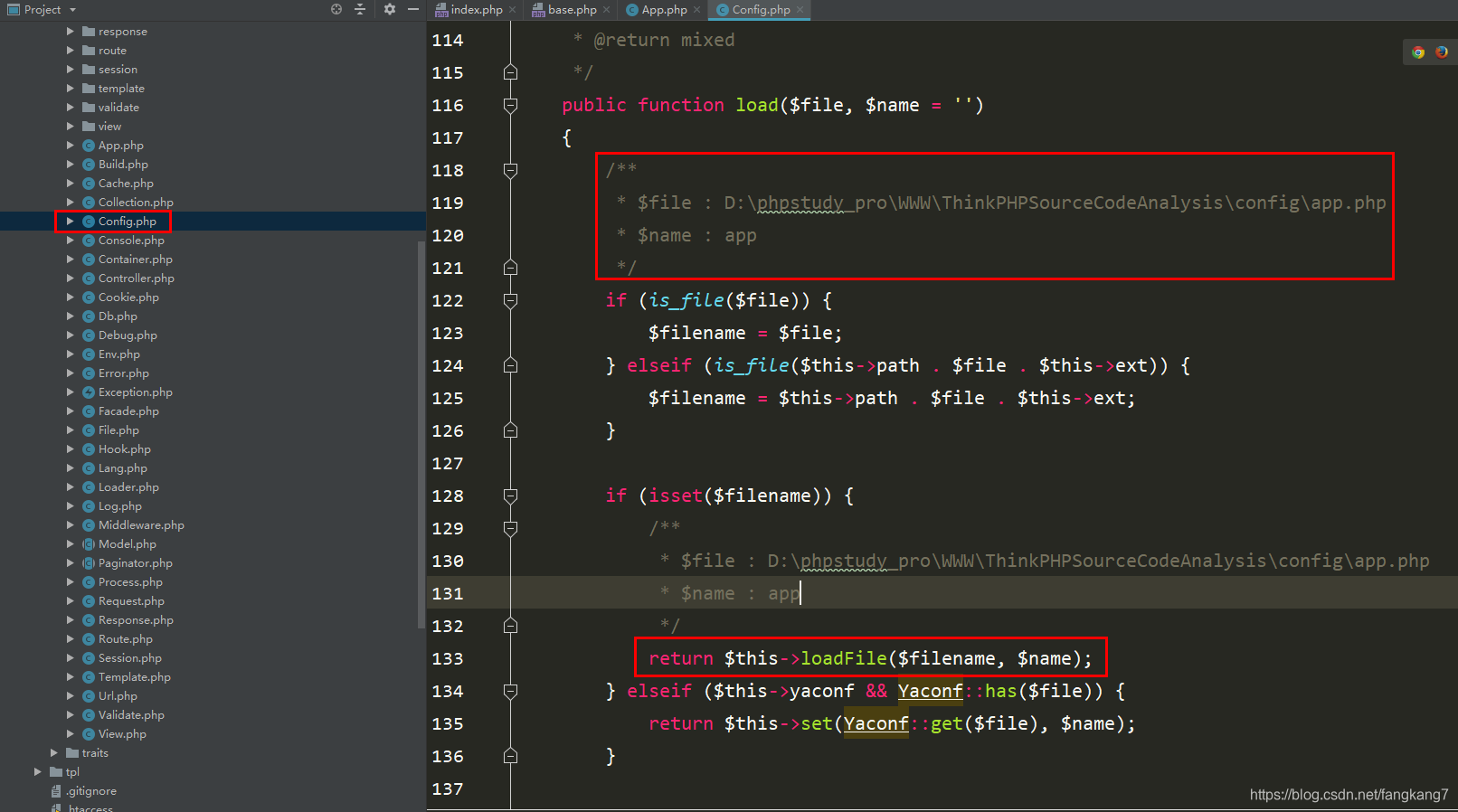The height and width of the screenshot is (812, 1458).
Task: Expand the Container.php tree node arrow
Action: (71, 260)
